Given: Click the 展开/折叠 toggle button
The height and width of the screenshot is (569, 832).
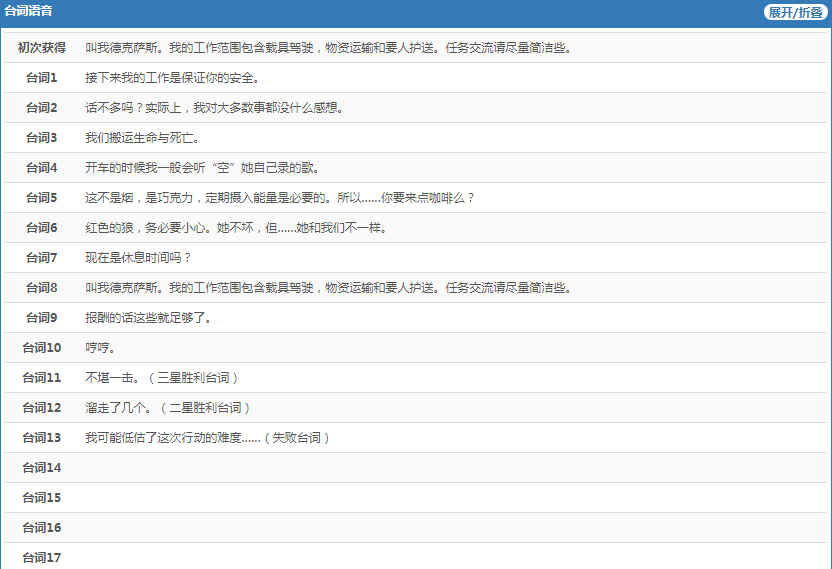Looking at the screenshot, I should coord(795,12).
